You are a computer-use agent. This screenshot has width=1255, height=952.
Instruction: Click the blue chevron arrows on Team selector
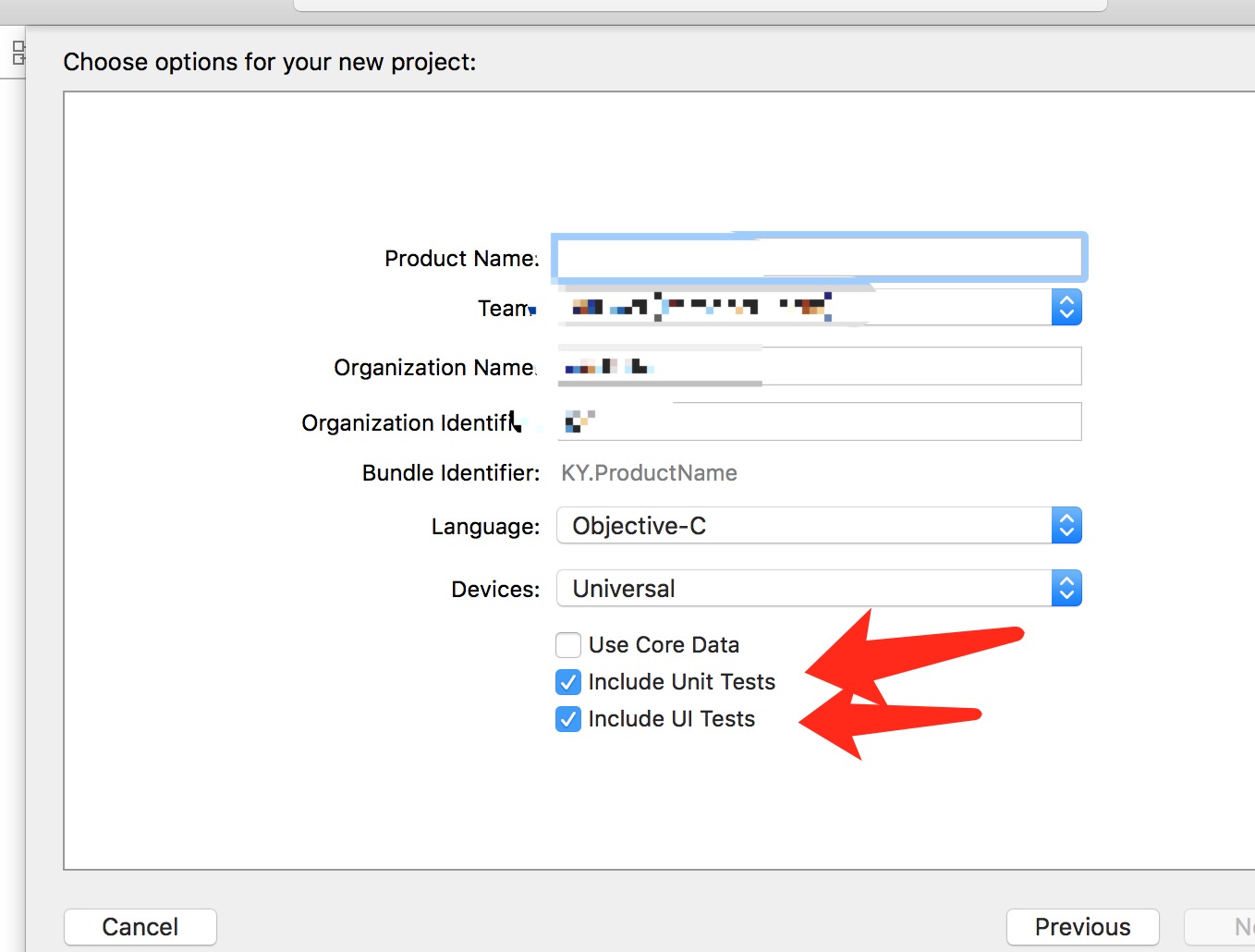pyautogui.click(x=1066, y=308)
